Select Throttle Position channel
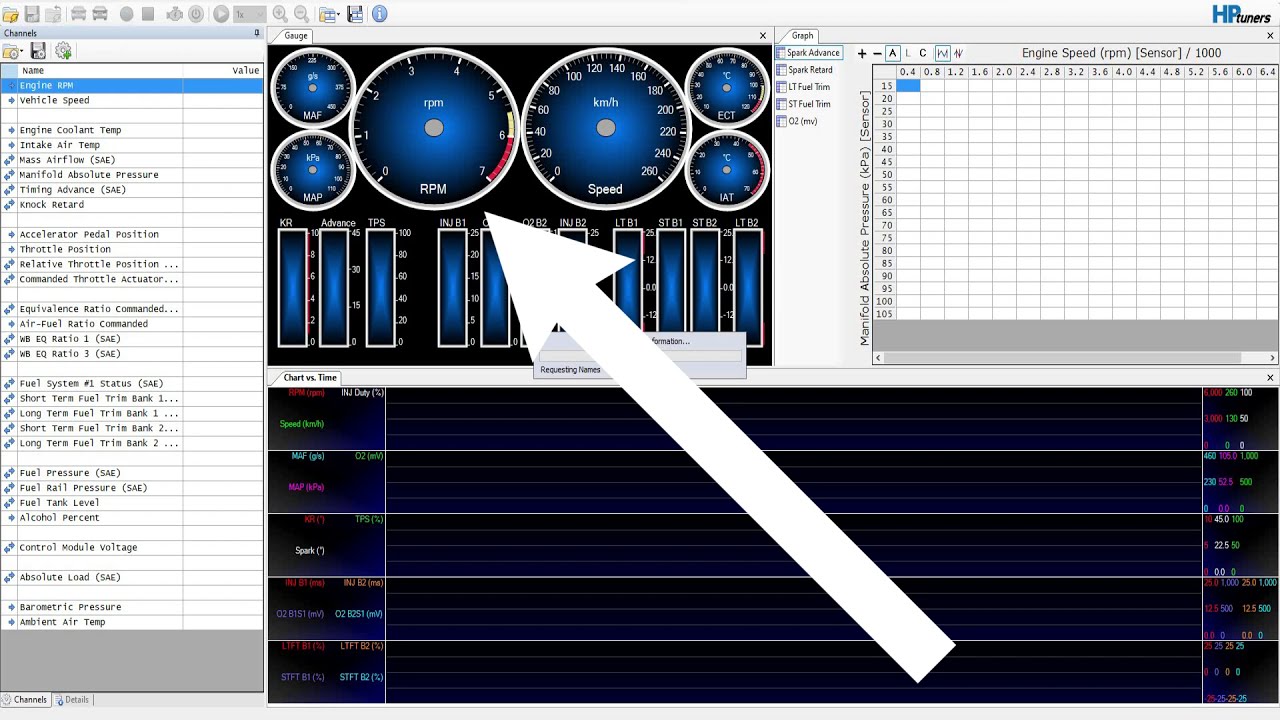This screenshot has height=720, width=1280. [132, 250]
